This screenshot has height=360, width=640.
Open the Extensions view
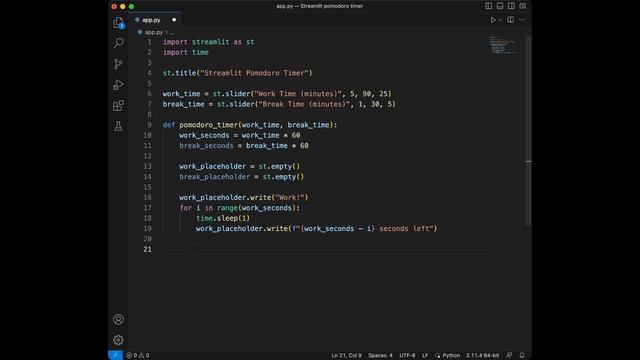(x=118, y=106)
